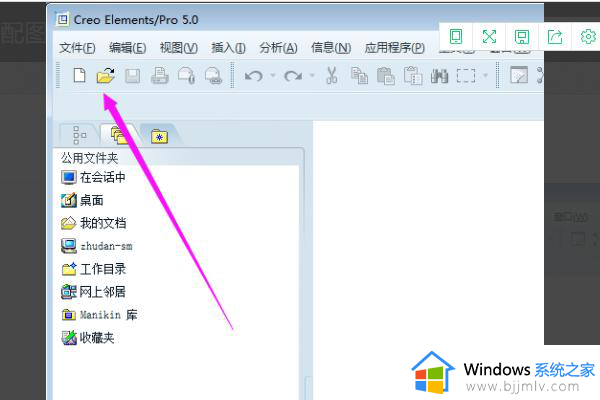Click the dashed selection box icon

[x=466, y=76]
